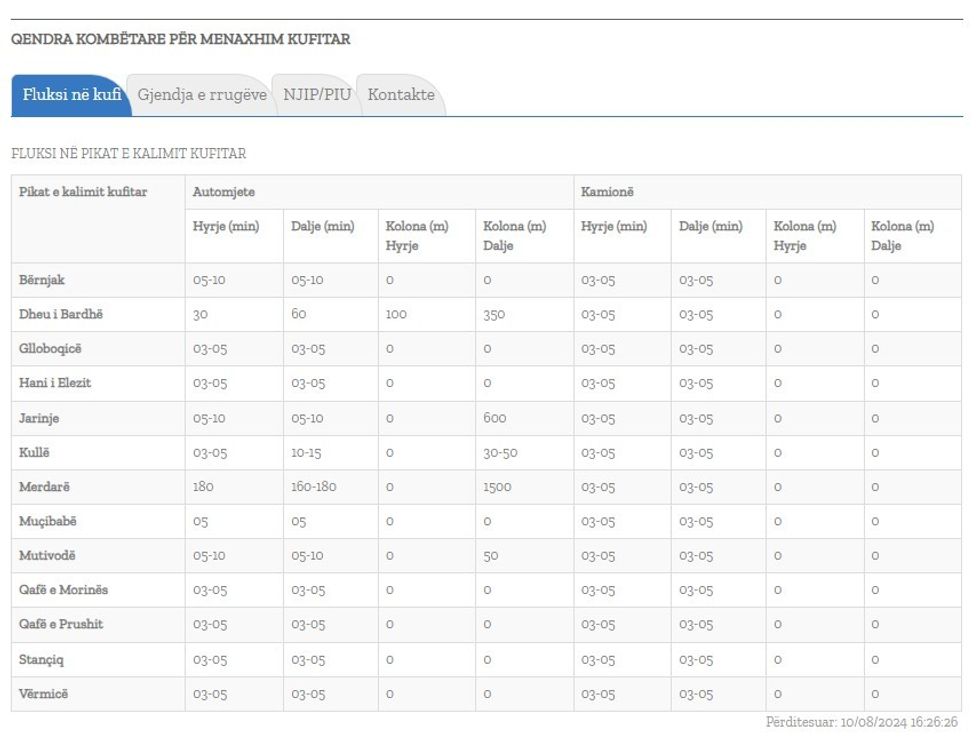The height and width of the screenshot is (738, 980).
Task: Open the Fluksi në kufi tab
Action: [x=71, y=95]
